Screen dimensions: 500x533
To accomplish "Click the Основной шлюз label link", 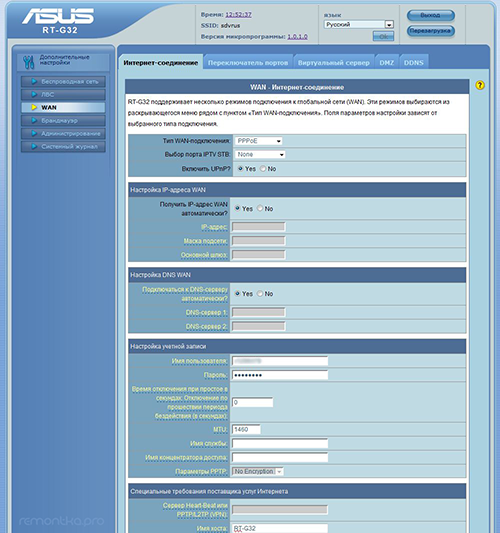I will [x=204, y=255].
